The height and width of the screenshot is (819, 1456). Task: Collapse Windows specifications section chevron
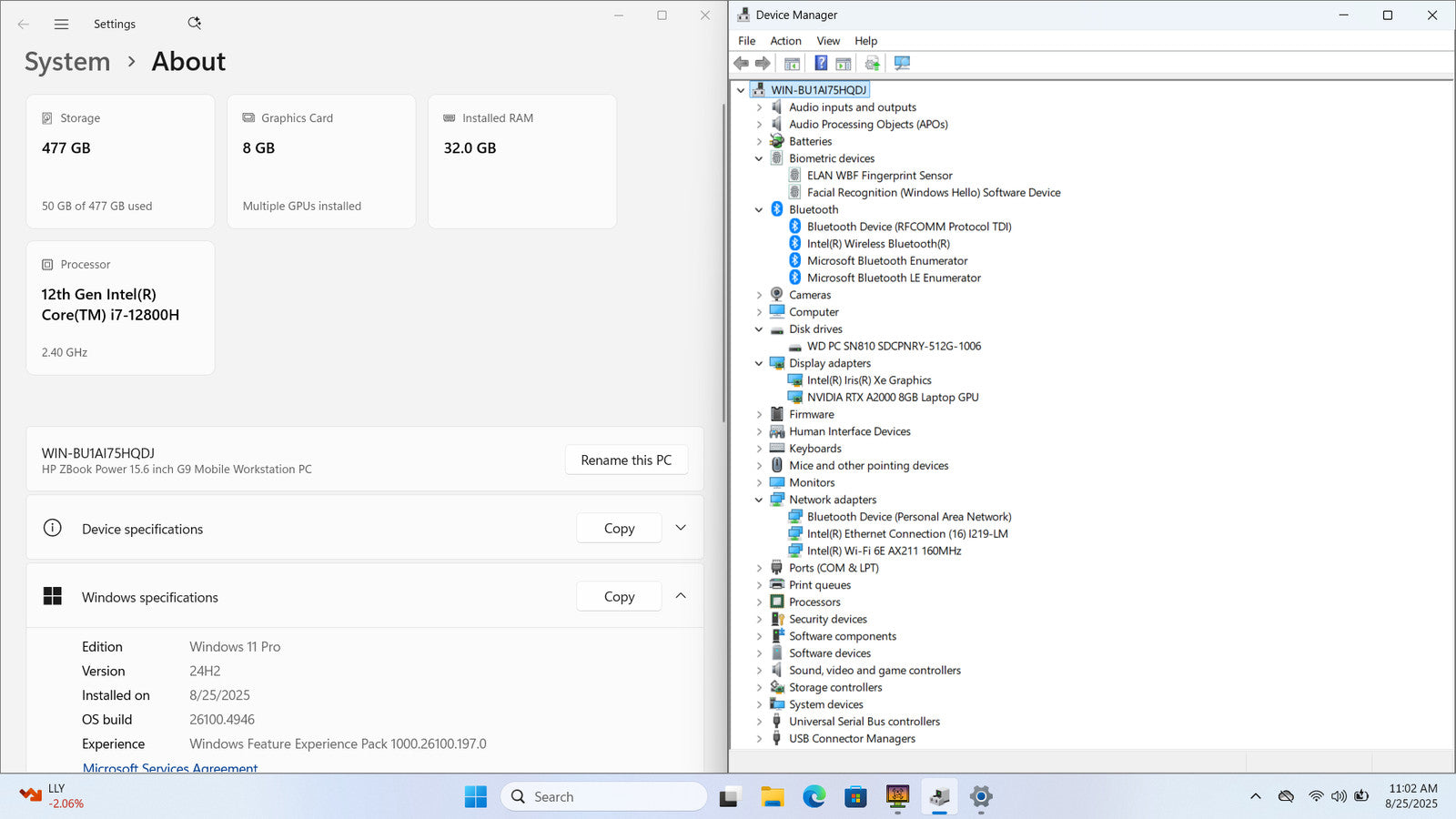pyautogui.click(x=681, y=596)
